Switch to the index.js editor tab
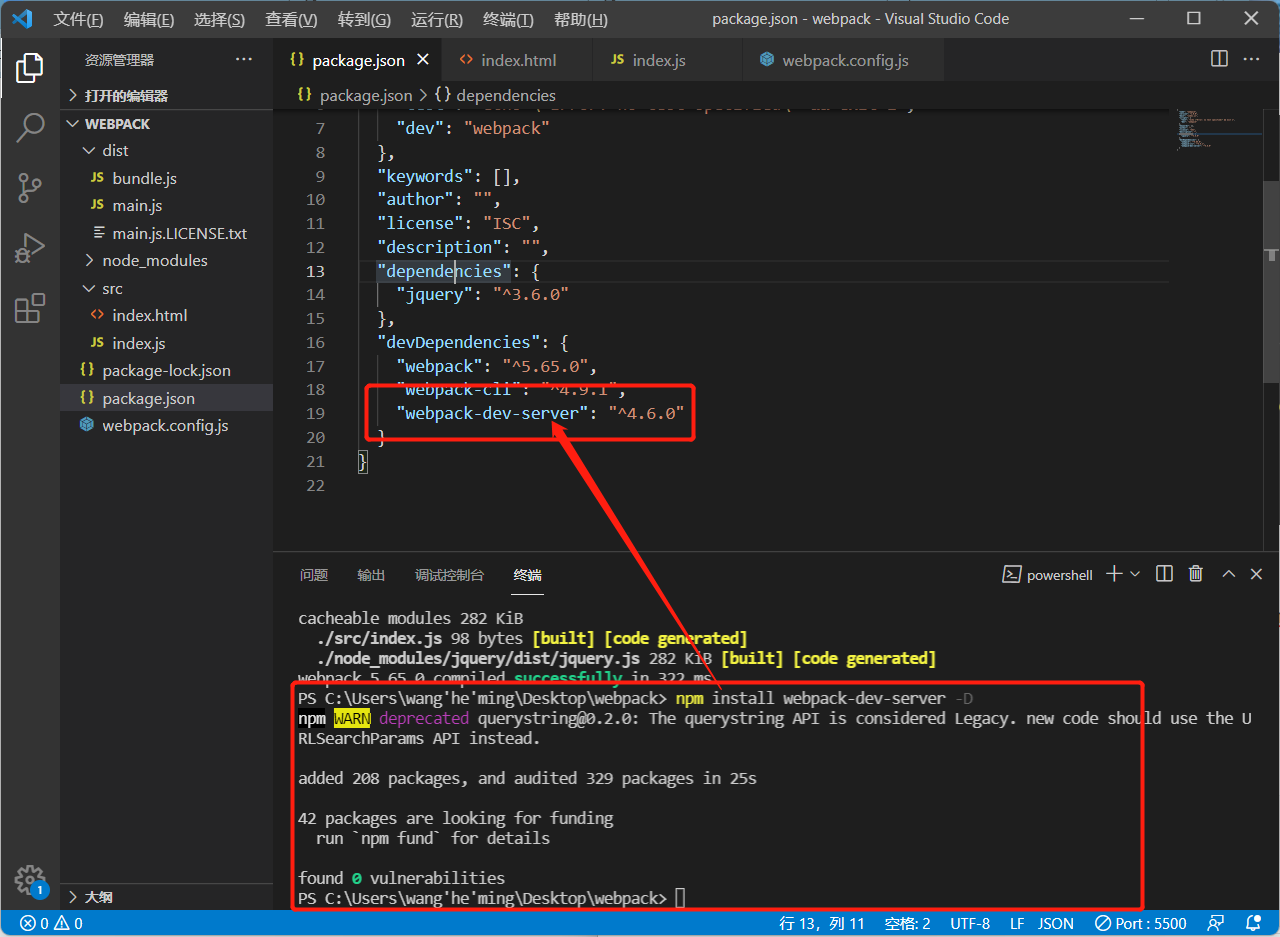Viewport: 1280px width, 937px height. point(667,60)
